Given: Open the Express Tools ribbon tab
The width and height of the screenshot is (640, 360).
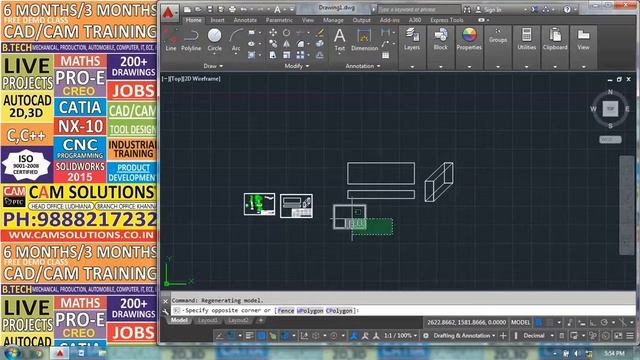Looking at the screenshot, I should pos(447,20).
